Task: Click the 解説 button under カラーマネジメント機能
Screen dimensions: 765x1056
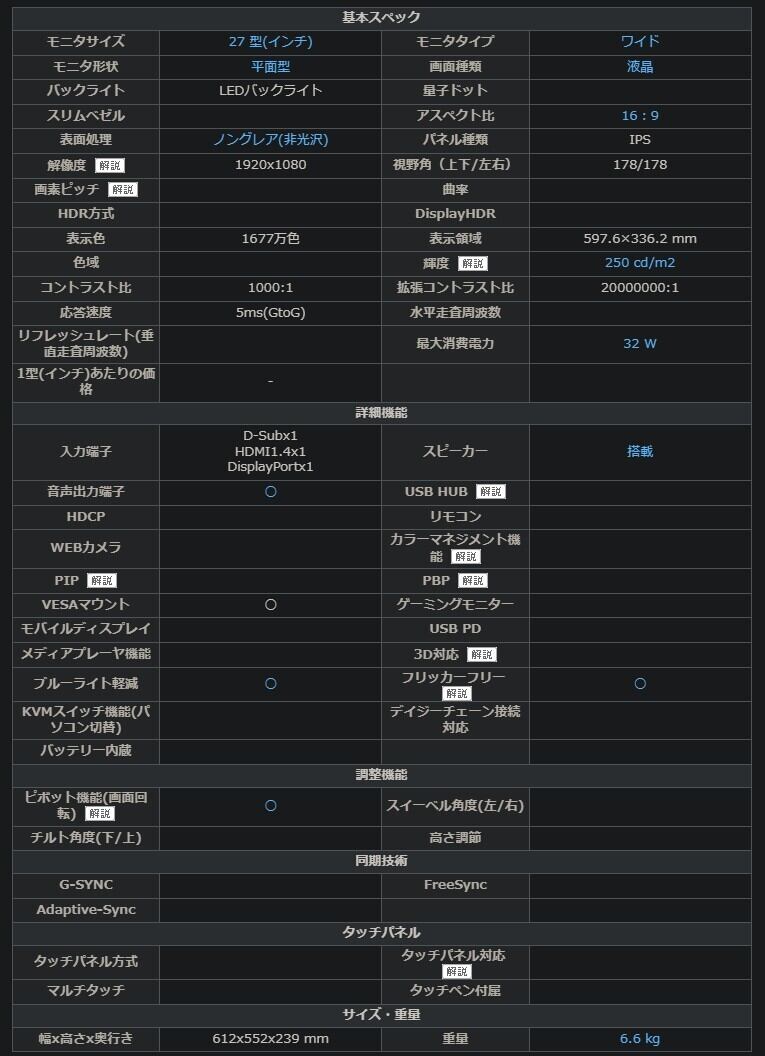Action: 466,557
